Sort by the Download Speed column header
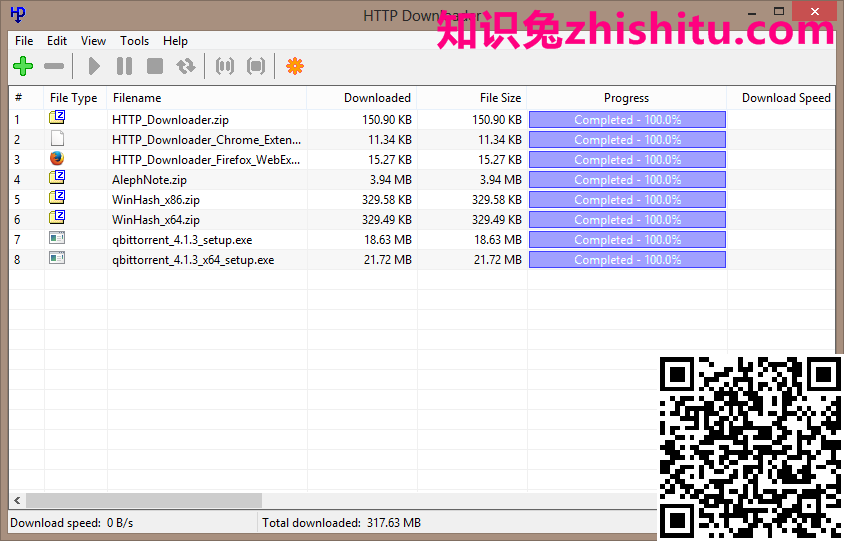844x541 pixels. 781,98
